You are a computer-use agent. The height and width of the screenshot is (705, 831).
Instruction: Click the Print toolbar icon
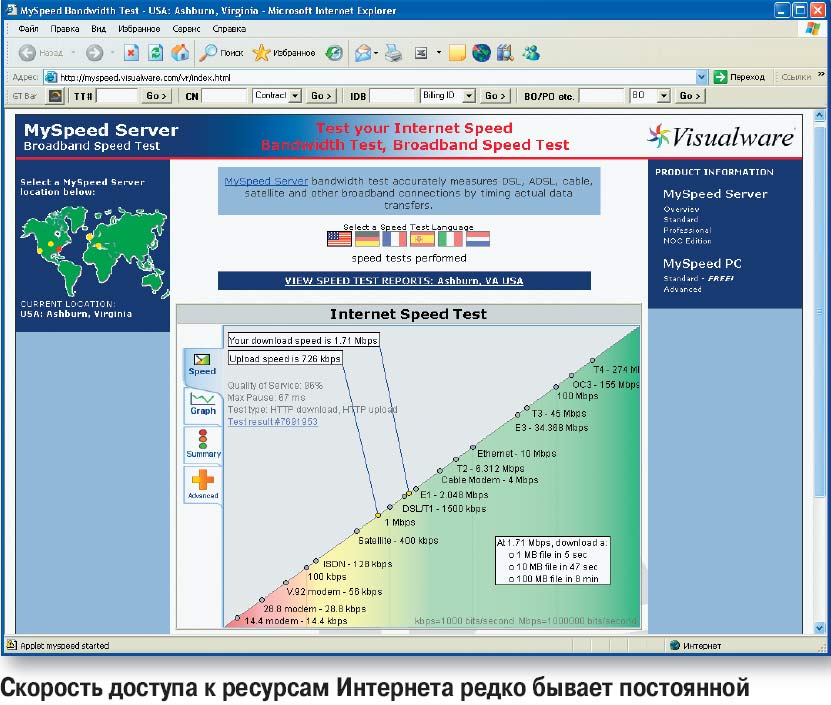(x=393, y=53)
